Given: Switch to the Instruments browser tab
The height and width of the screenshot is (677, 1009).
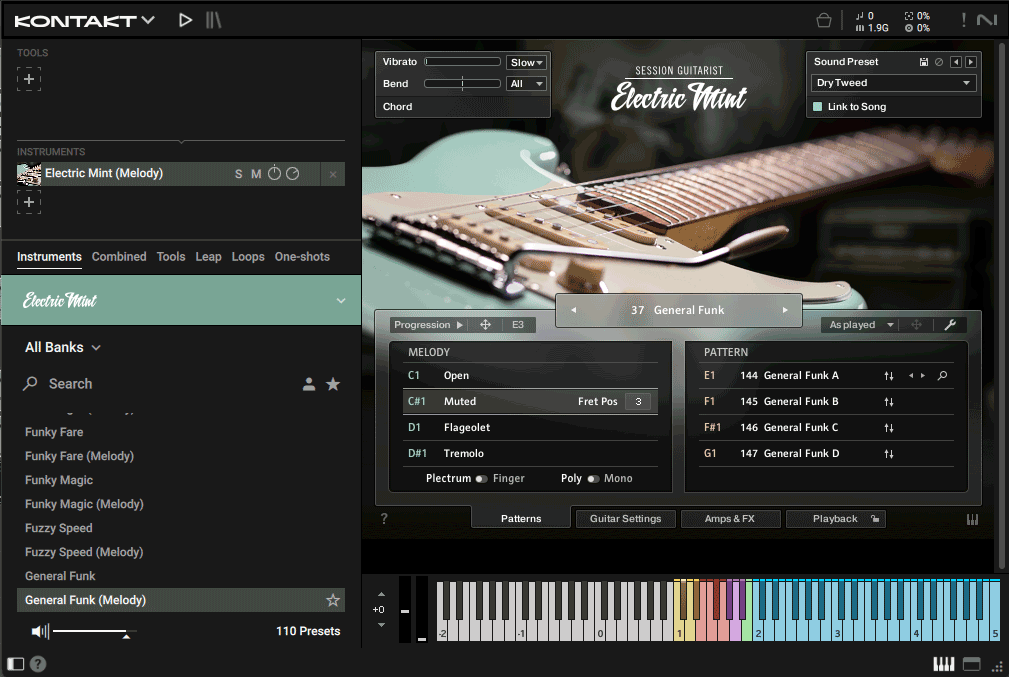Looking at the screenshot, I should click(49, 257).
